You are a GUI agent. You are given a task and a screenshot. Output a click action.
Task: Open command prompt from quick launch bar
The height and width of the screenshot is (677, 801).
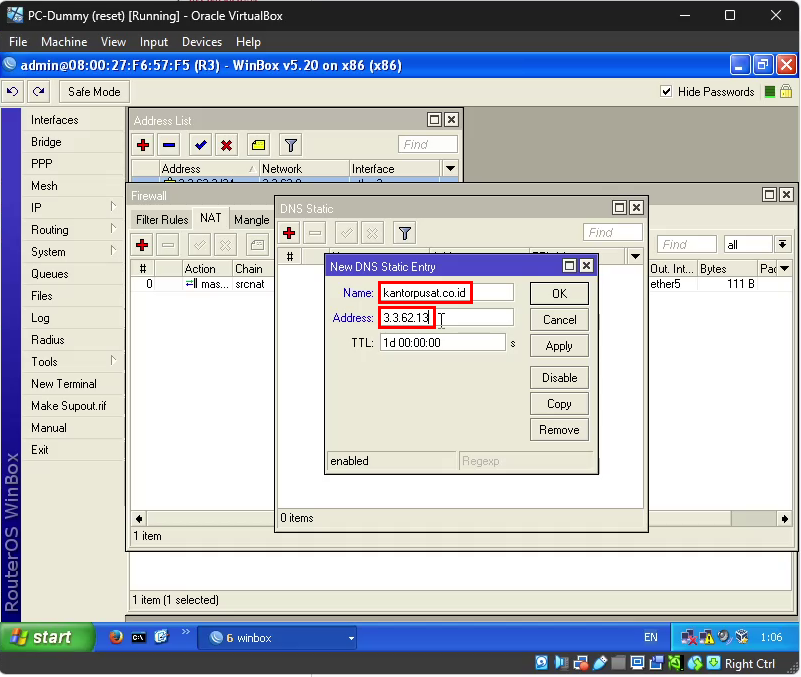pyautogui.click(x=138, y=637)
